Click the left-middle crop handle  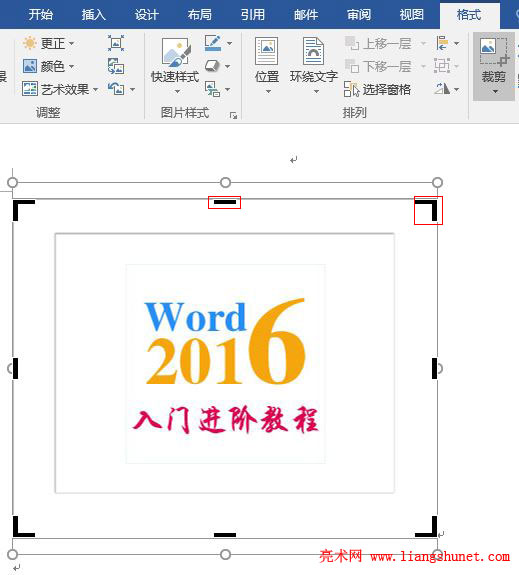[x=15, y=369]
